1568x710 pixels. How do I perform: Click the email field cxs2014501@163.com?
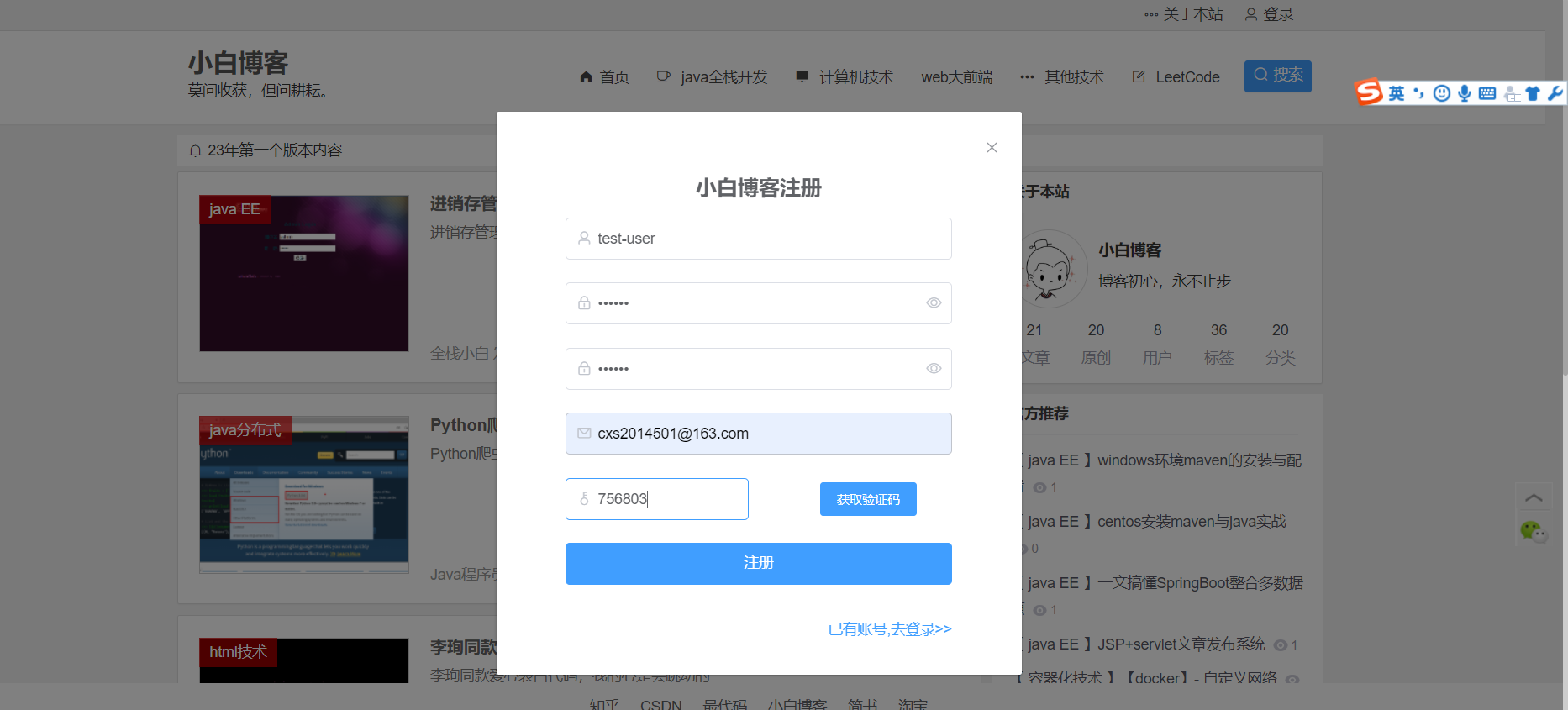pos(758,434)
